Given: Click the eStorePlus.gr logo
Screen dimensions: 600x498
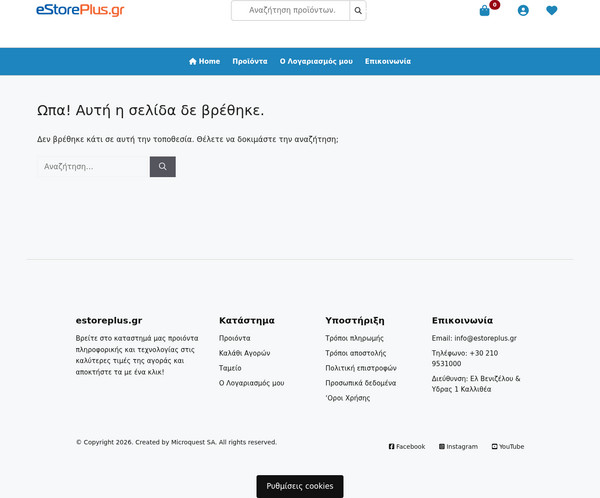Looking at the screenshot, I should tap(80, 10).
